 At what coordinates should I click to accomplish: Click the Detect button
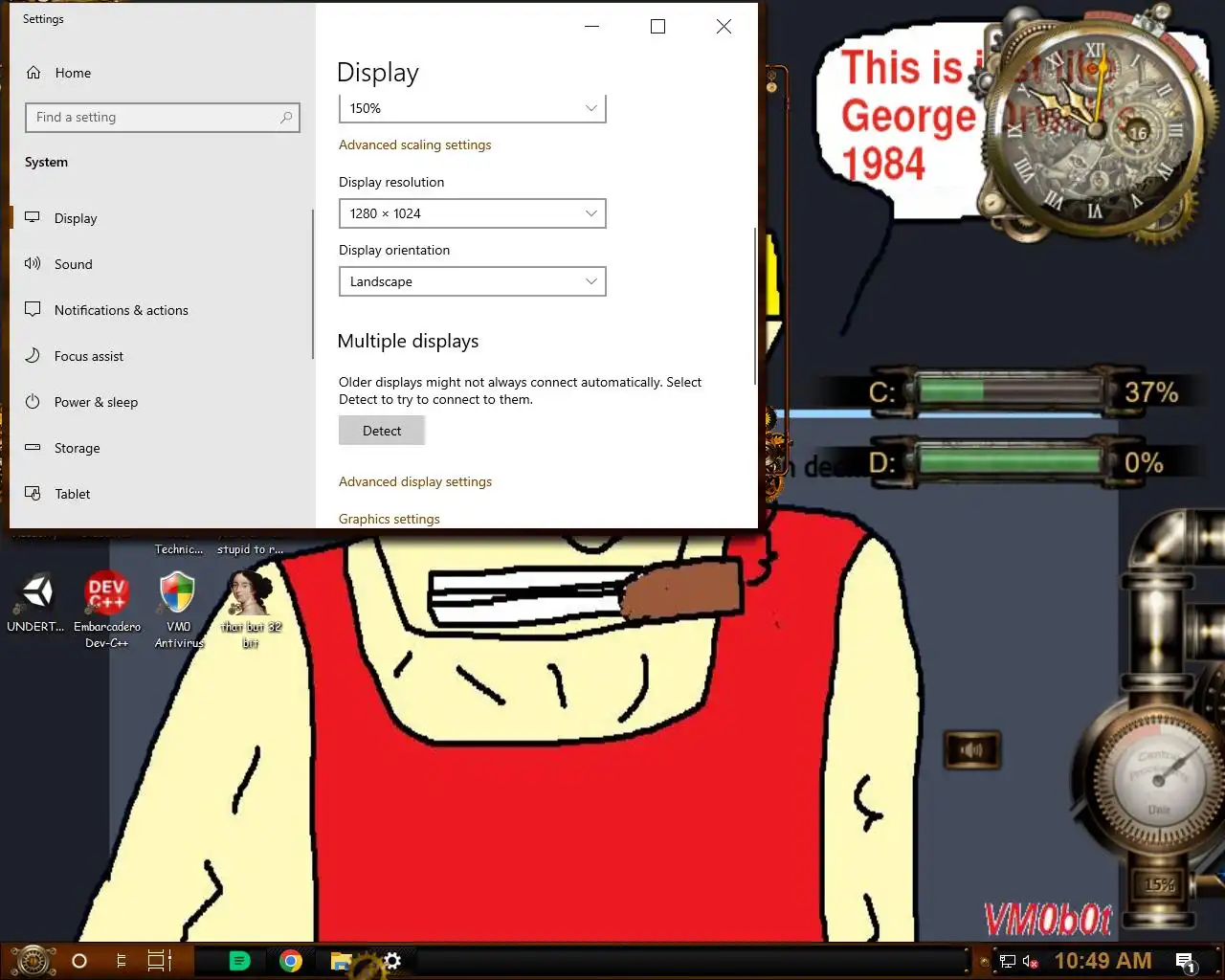click(x=382, y=431)
